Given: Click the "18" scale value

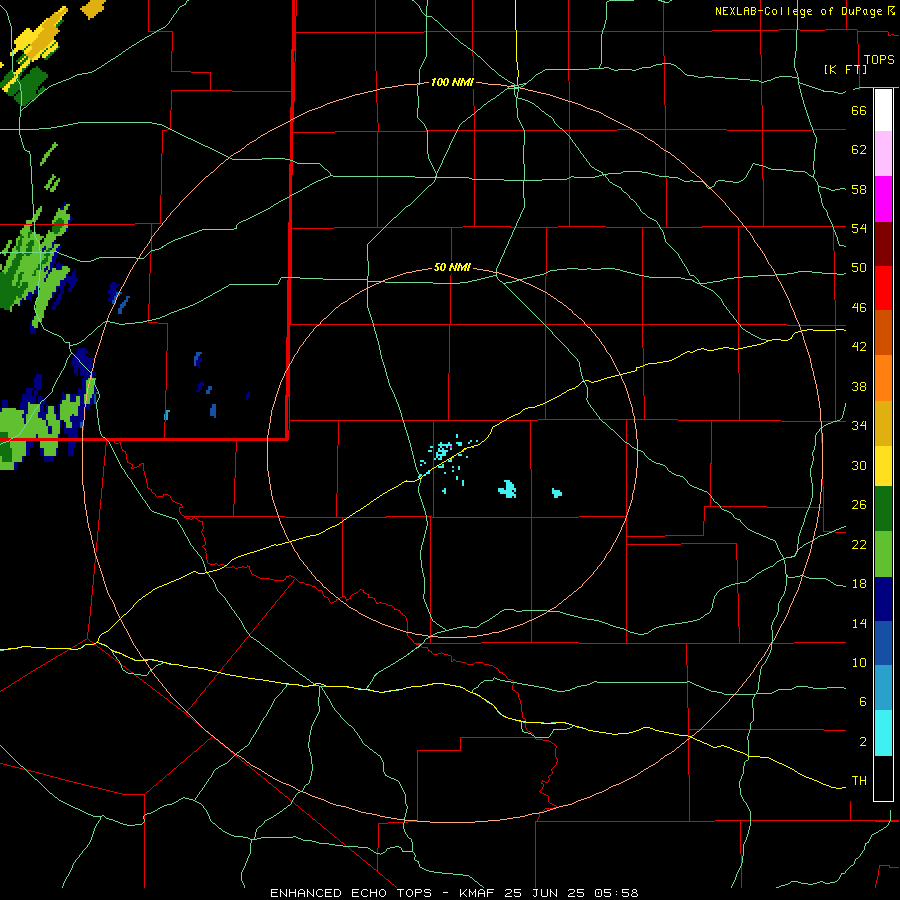Looking at the screenshot, I should tap(859, 584).
